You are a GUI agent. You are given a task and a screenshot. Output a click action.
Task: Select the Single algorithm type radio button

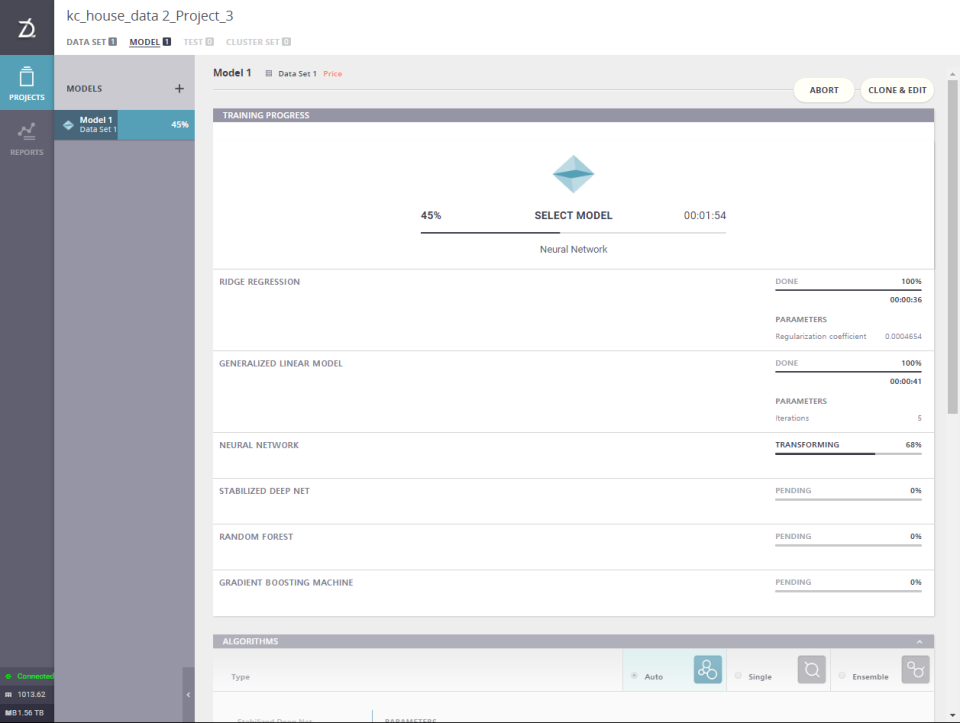738,676
